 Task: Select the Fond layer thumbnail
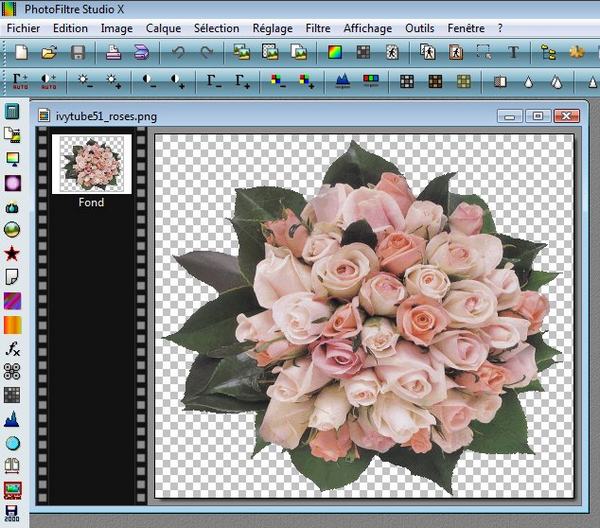tap(91, 165)
